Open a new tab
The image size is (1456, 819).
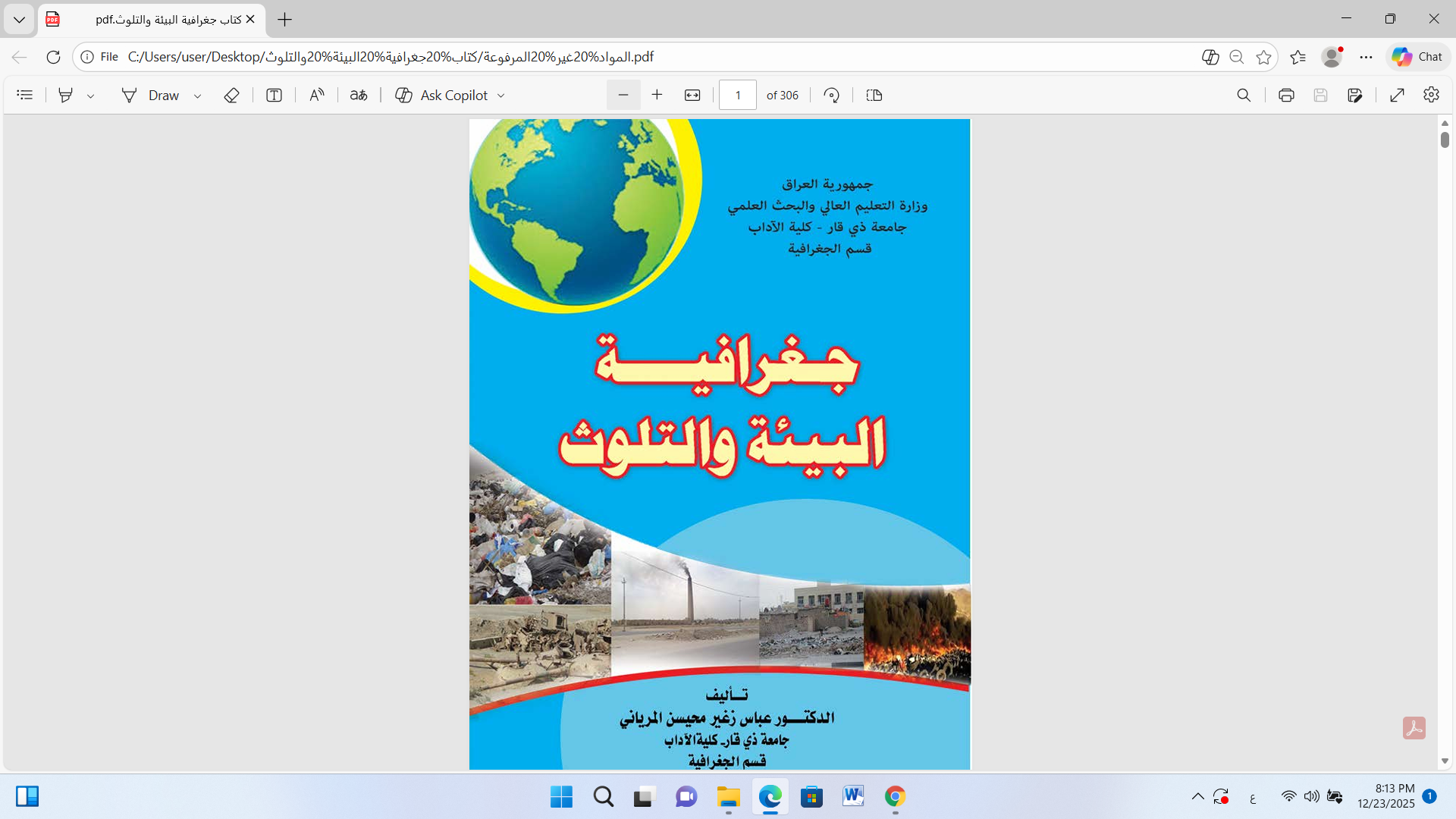(x=285, y=20)
